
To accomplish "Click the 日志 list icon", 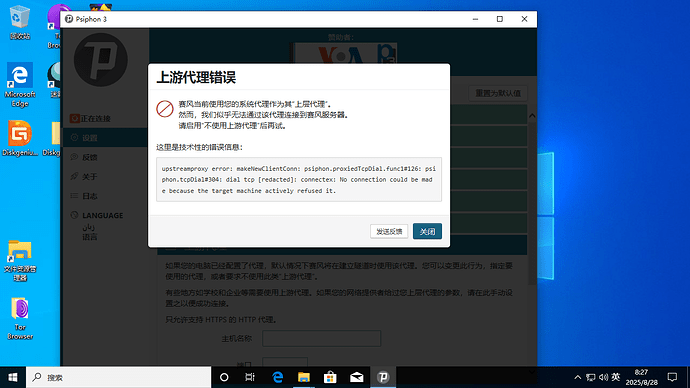I will 74,196.
